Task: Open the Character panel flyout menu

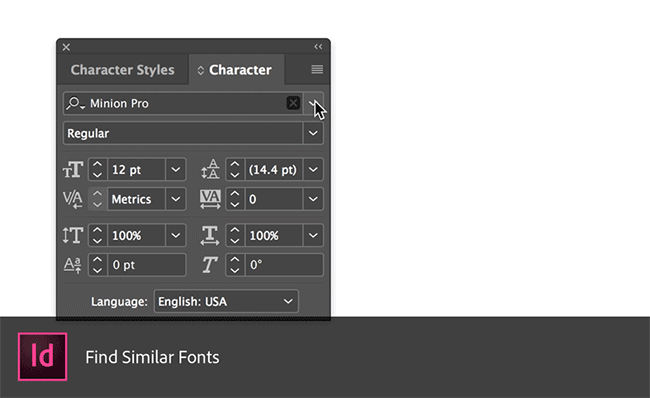Action: [317, 69]
